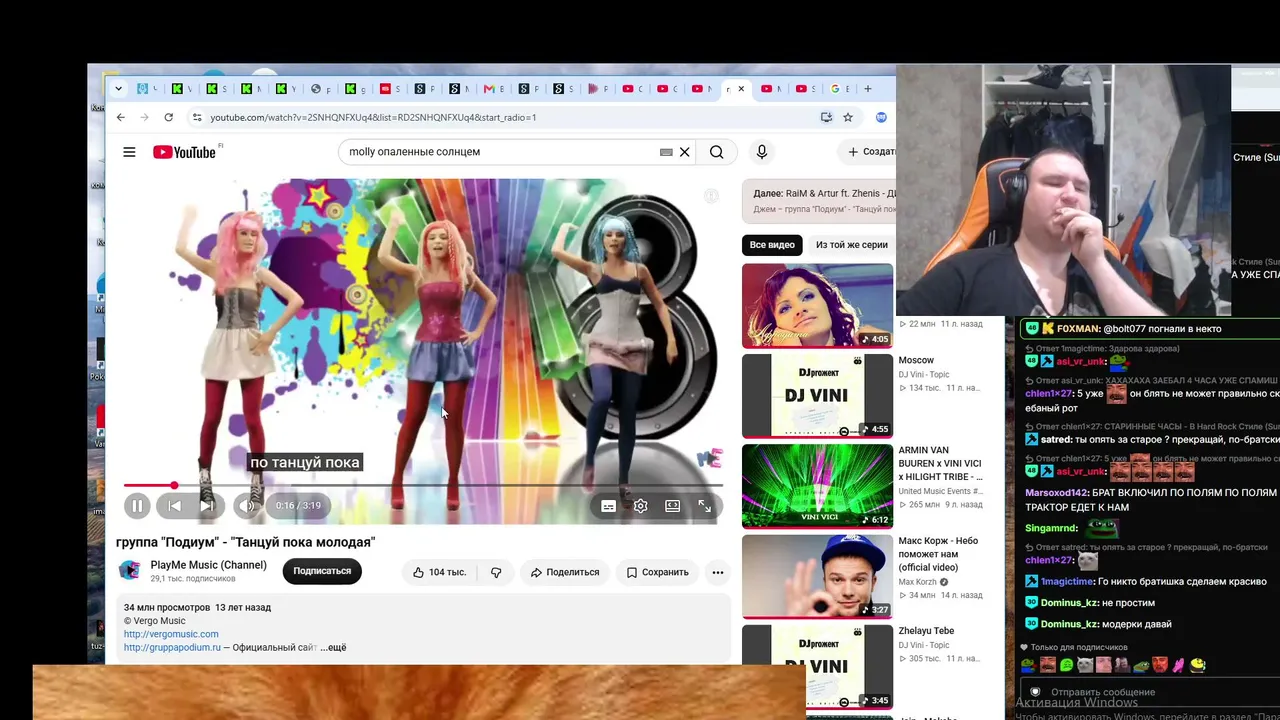Open the Zhelayu Tebe video thumbnail
The image size is (1280, 720).
coord(817,667)
